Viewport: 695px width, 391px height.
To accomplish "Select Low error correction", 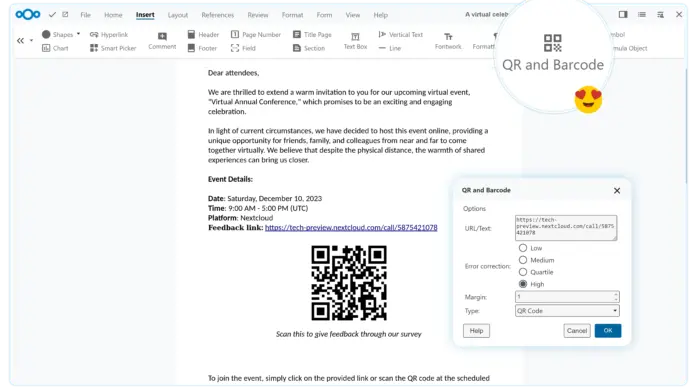I will pos(523,248).
